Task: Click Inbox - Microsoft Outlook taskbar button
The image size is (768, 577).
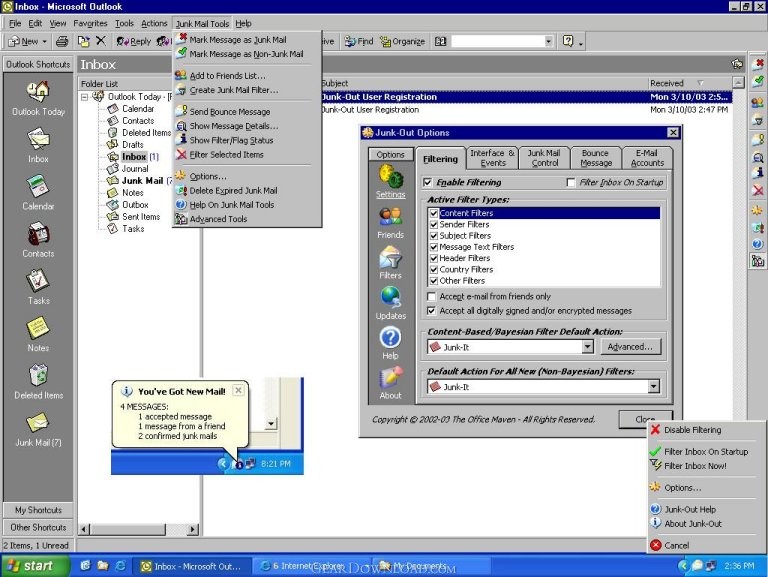Action: pos(192,566)
